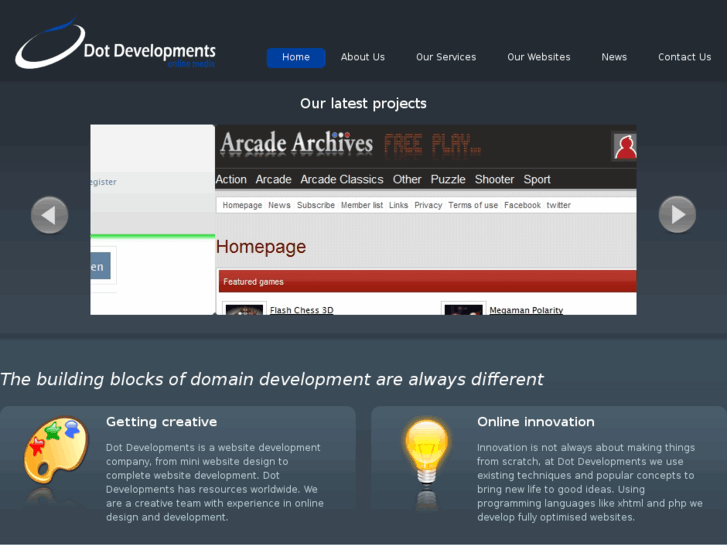Viewport: 727px width, 545px height.
Task: Navigate to Our Services
Action: 446,57
